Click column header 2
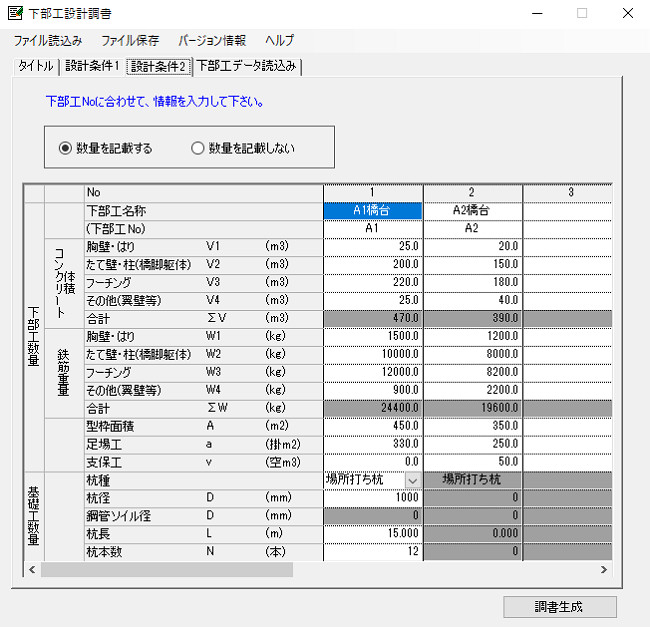Image resolution: width=650 pixels, height=627 pixels. pyautogui.click(x=473, y=193)
